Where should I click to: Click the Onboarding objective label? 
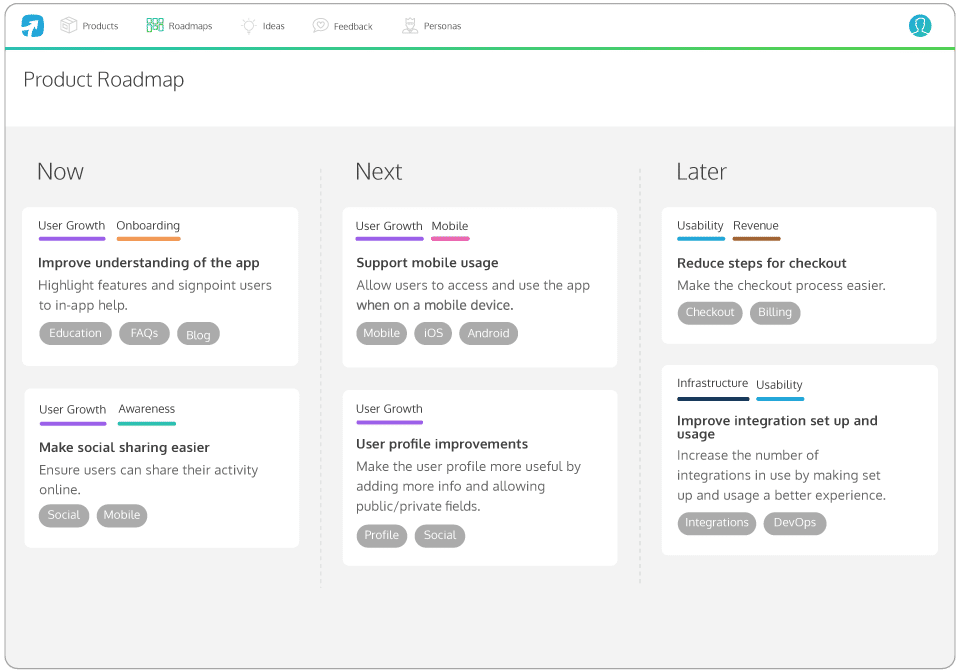[148, 225]
